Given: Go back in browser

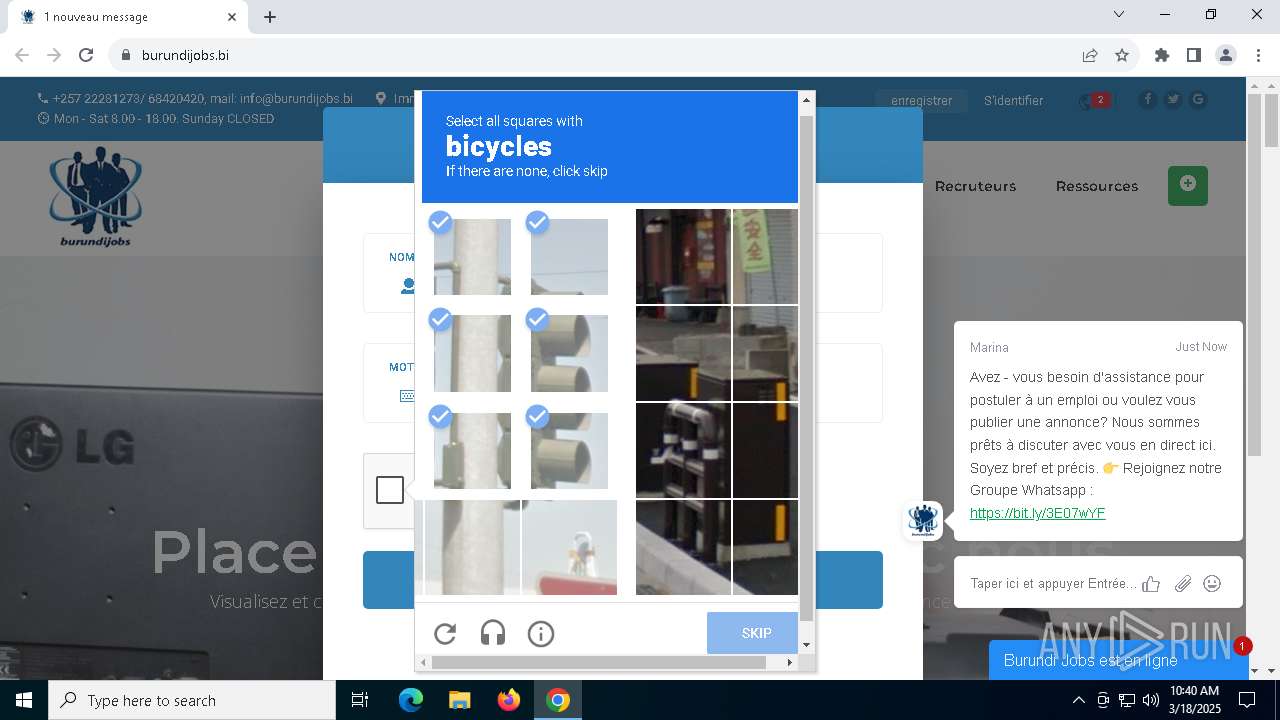Looking at the screenshot, I should (22, 55).
